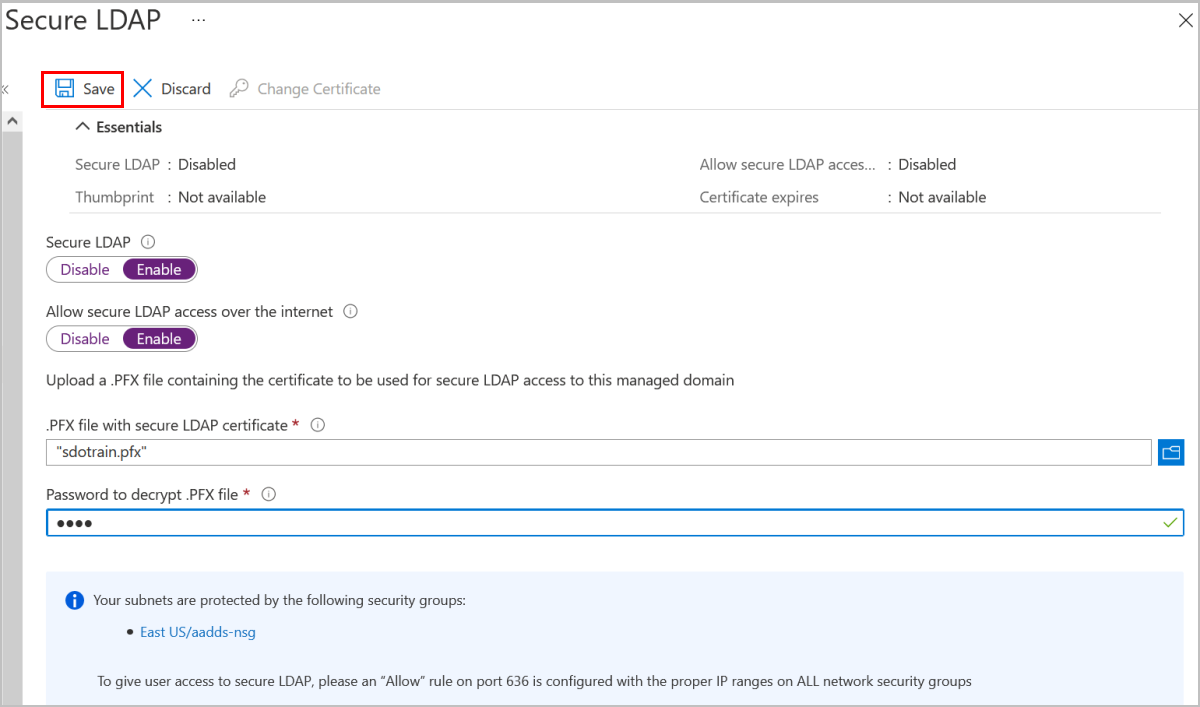Viewport: 1200px width, 707px height.
Task: Click the Secure LDAP 'Disabled' essentials value
Action: coord(207,164)
